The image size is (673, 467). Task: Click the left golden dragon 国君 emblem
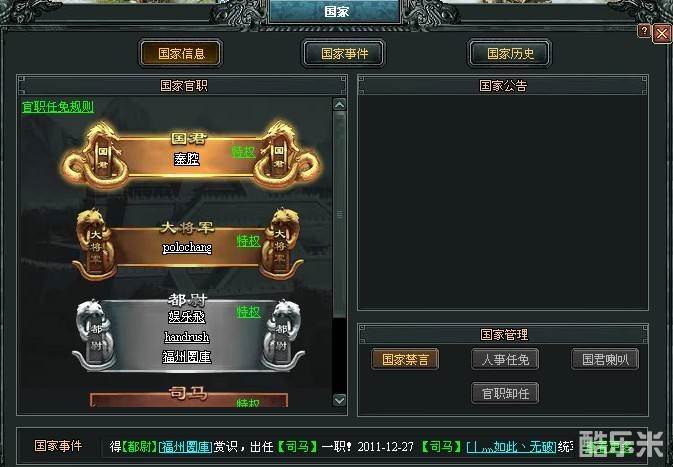pos(95,156)
